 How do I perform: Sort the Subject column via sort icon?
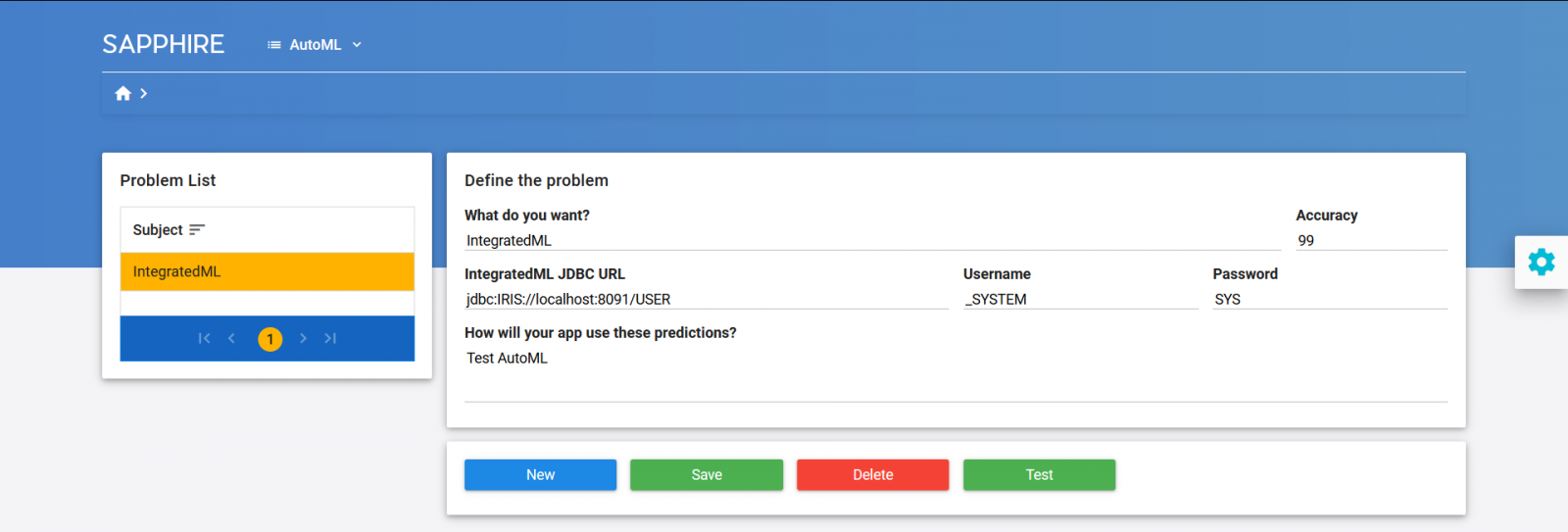[197, 230]
